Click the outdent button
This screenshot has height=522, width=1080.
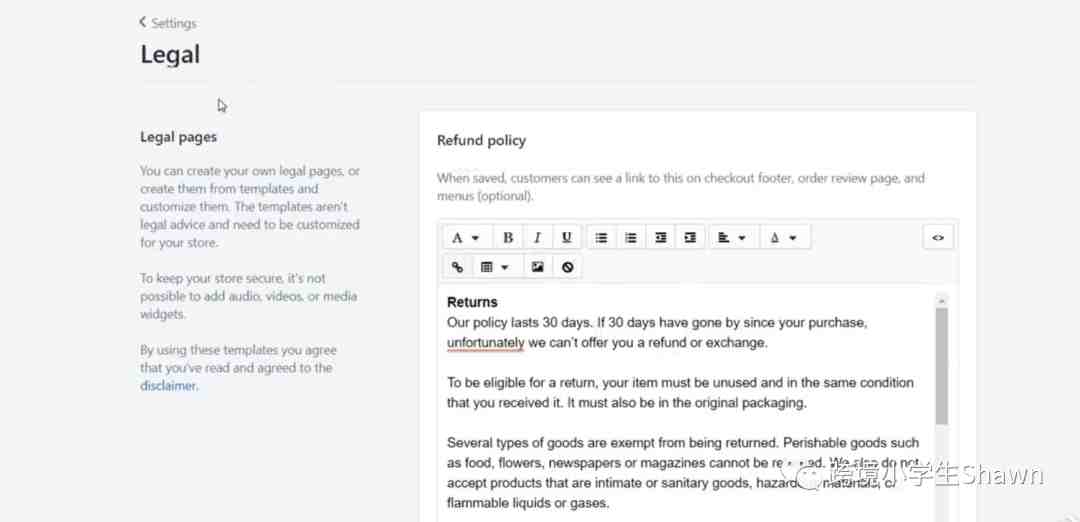pyautogui.click(x=660, y=238)
